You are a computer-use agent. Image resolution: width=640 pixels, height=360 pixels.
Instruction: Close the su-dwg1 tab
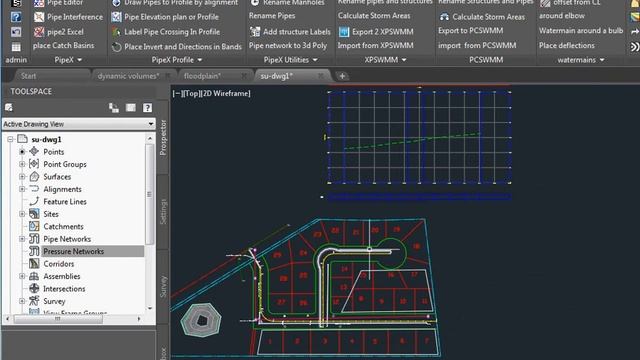[x=321, y=76]
